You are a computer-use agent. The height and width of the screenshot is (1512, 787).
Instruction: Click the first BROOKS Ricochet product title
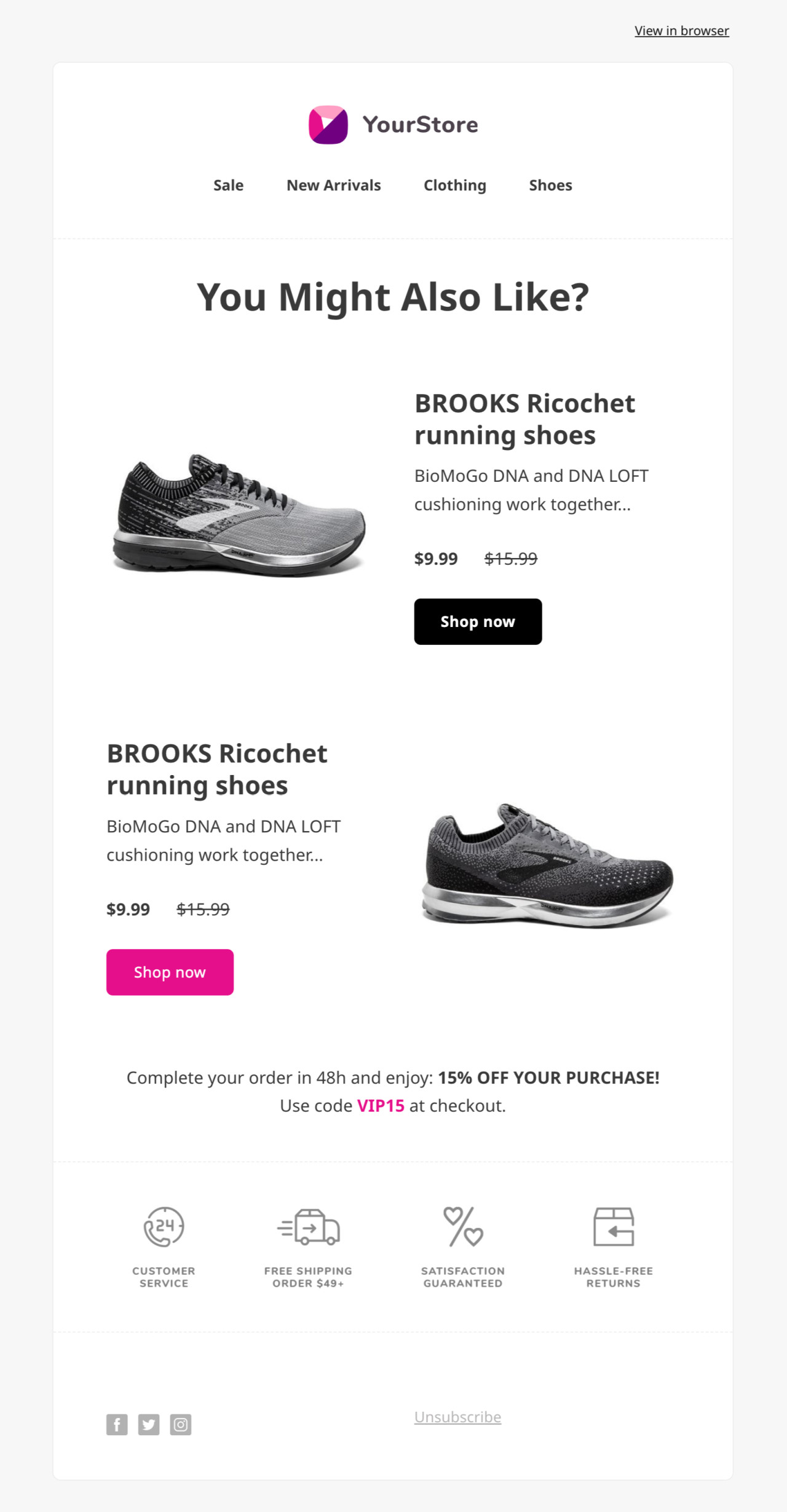pyautogui.click(x=524, y=419)
